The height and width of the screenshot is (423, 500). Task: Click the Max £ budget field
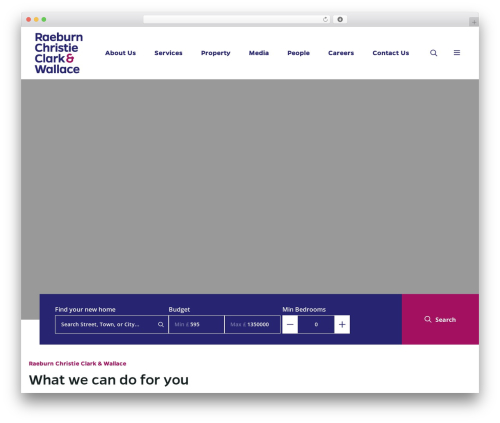point(253,324)
